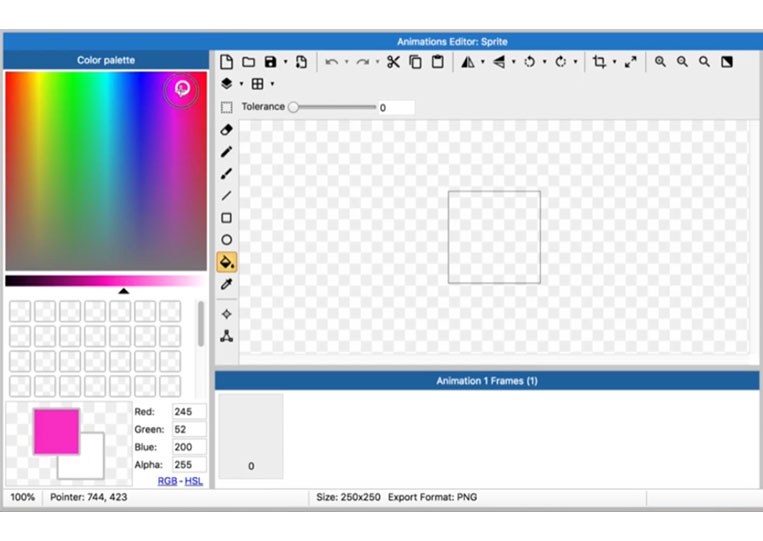Select the Ellipse shape tool
This screenshot has height=541, width=763.
click(226, 240)
